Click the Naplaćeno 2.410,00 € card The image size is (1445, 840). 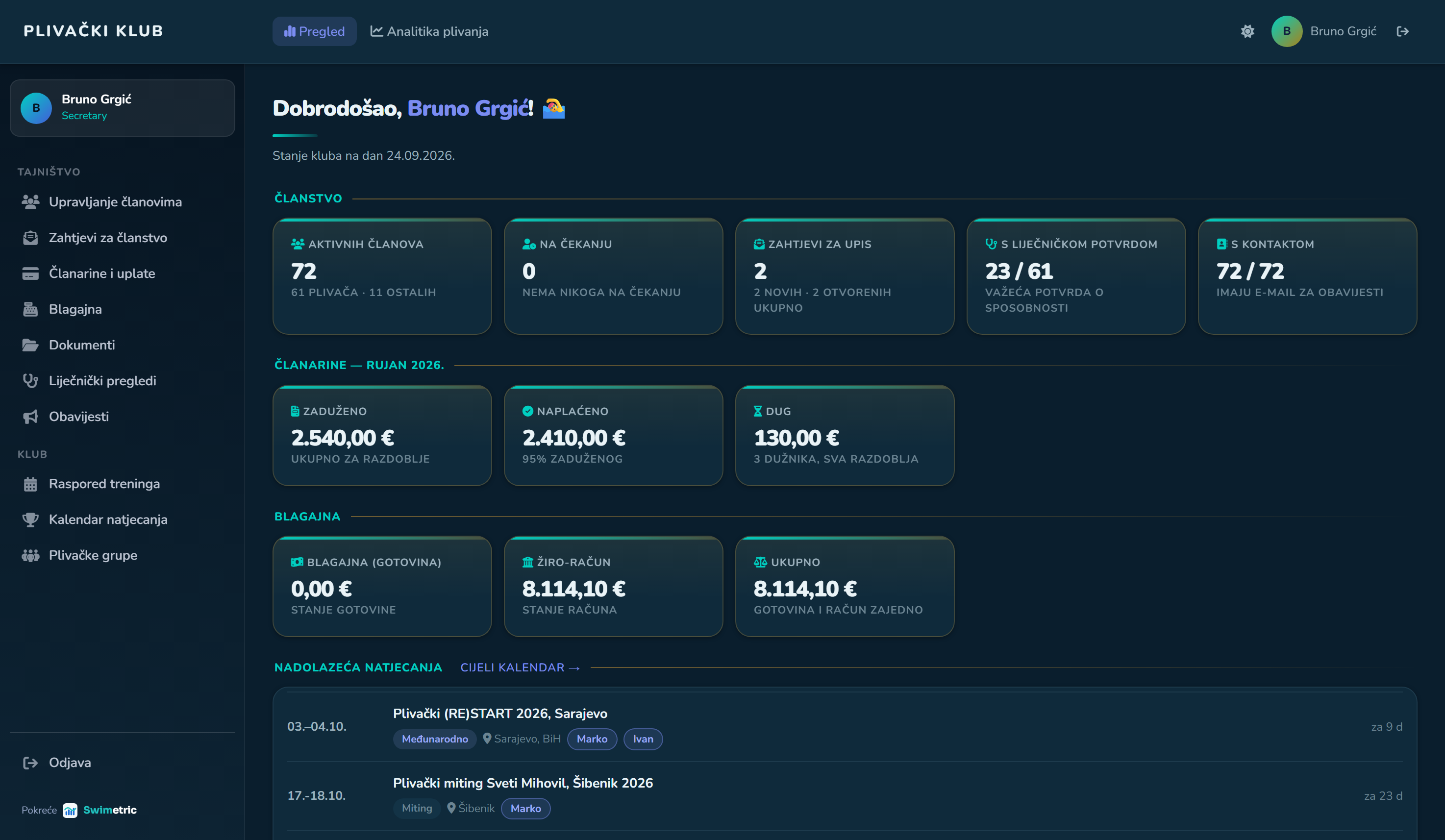(613, 435)
